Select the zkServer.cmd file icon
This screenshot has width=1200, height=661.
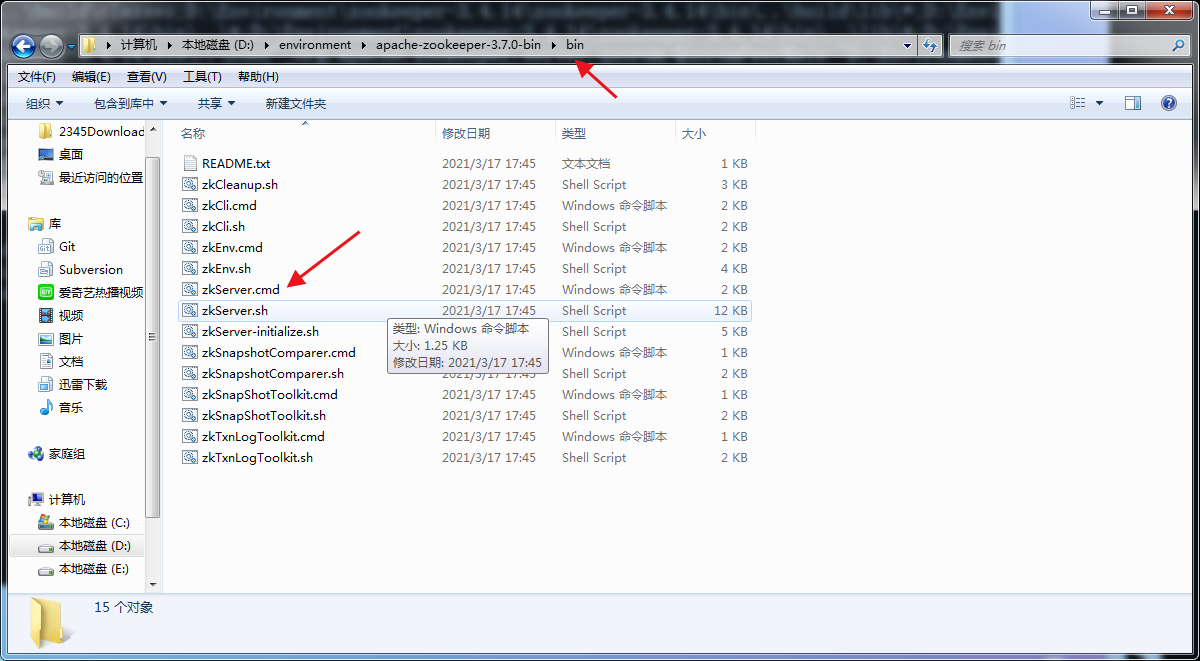[191, 289]
